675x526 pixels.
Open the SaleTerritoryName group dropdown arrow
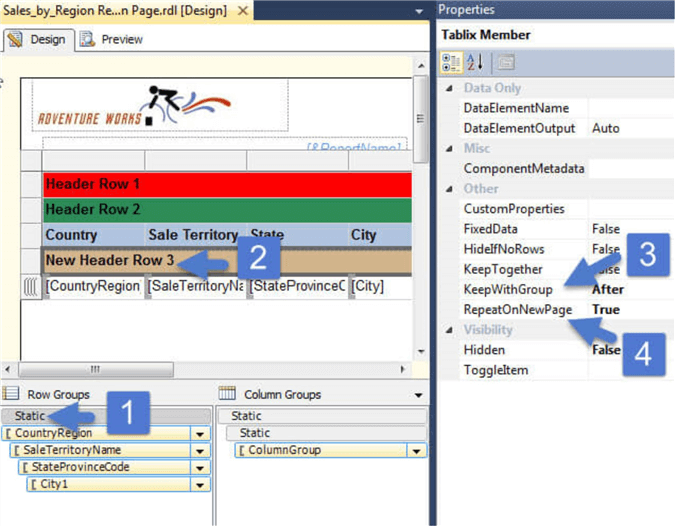click(x=200, y=451)
